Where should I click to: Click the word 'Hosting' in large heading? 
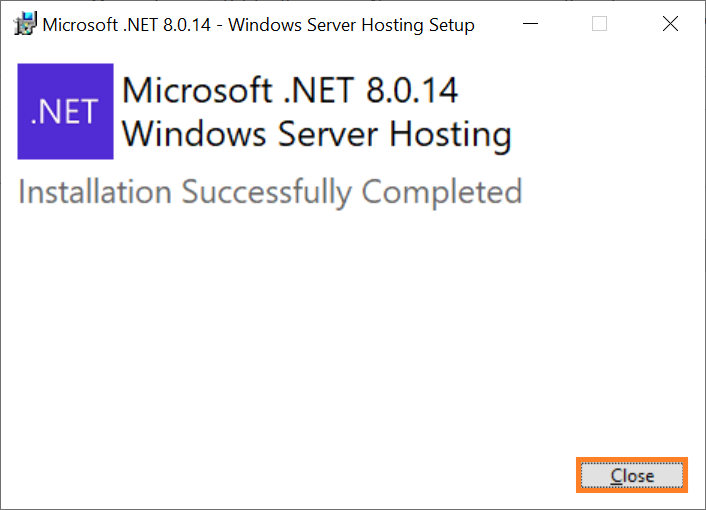450,135
